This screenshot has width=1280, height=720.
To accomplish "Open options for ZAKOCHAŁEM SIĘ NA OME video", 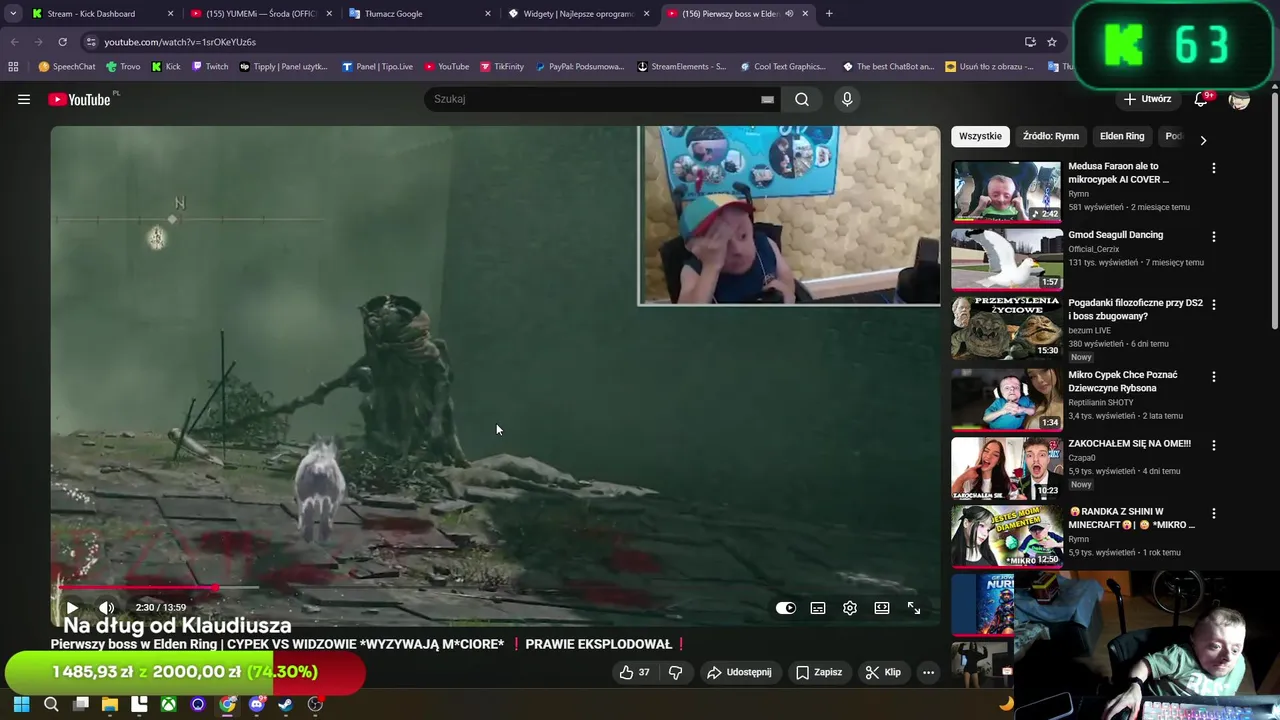I will (1214, 445).
